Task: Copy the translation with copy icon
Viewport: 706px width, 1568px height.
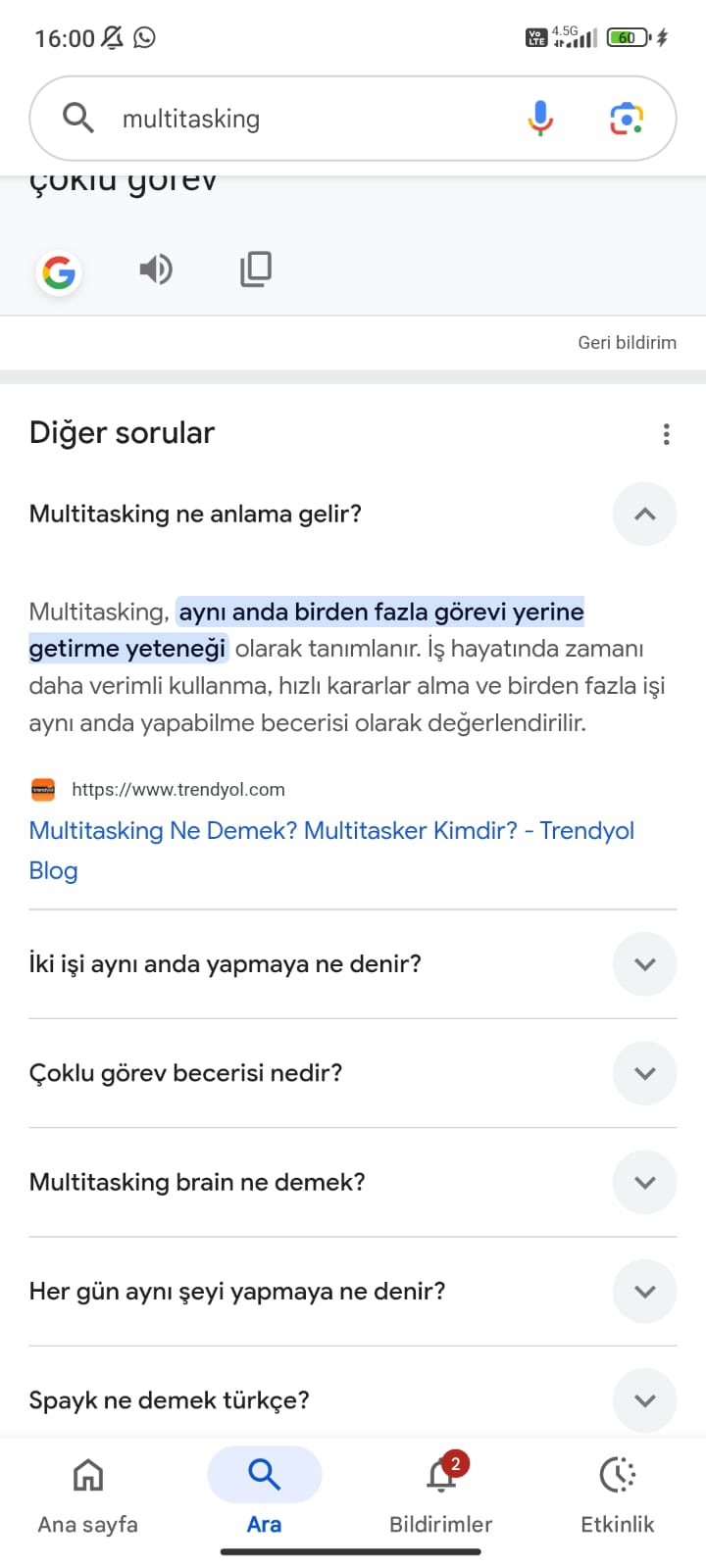Action: pos(256,269)
